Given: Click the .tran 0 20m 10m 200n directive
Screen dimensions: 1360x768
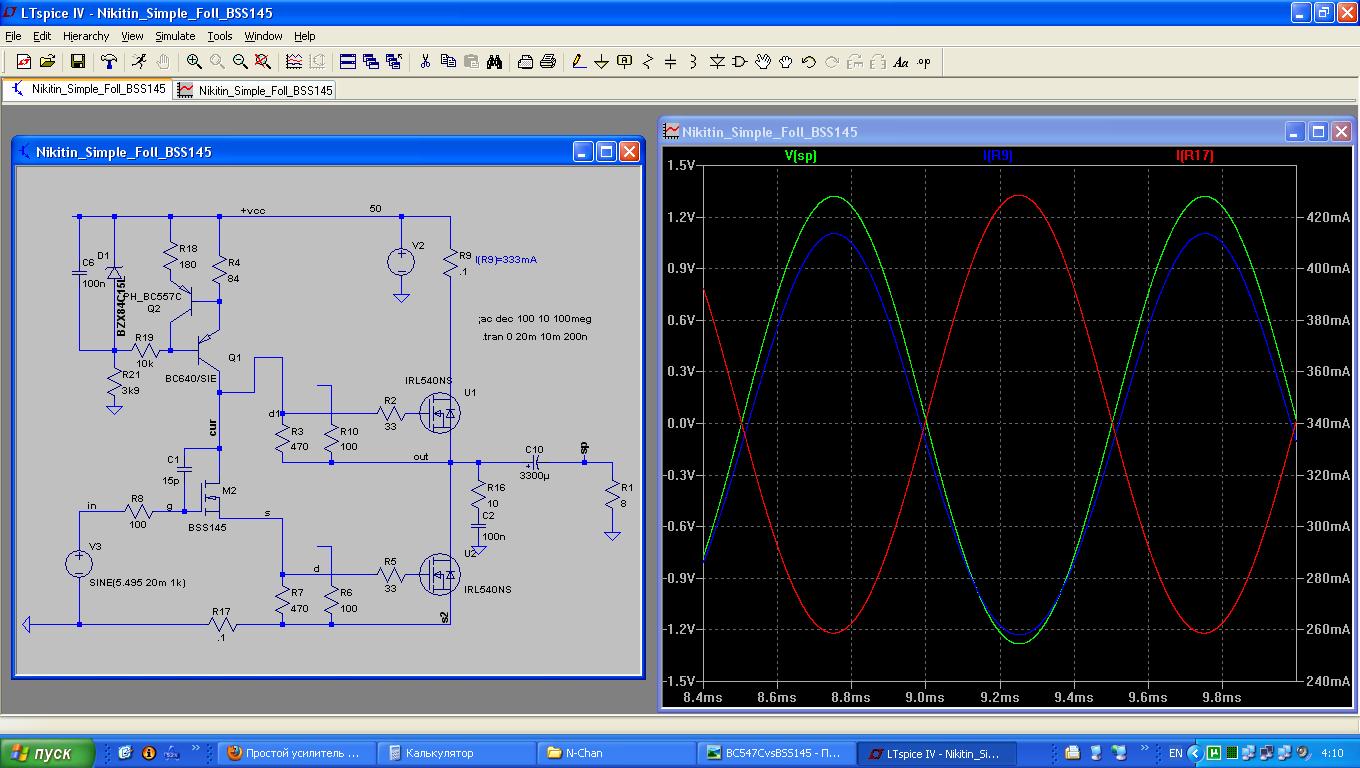Looking at the screenshot, I should coord(534,337).
